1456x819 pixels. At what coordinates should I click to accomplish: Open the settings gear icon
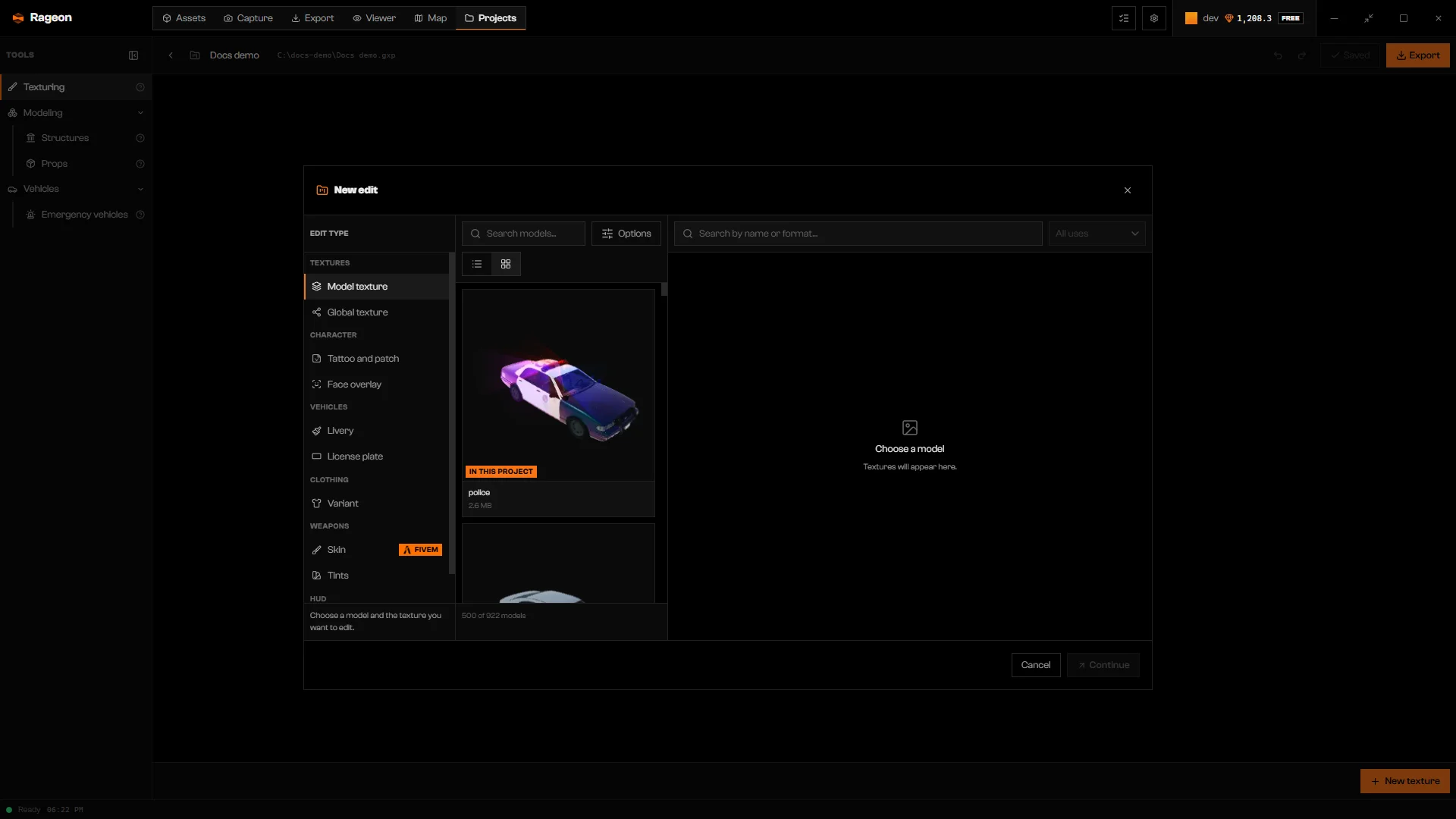(1154, 18)
